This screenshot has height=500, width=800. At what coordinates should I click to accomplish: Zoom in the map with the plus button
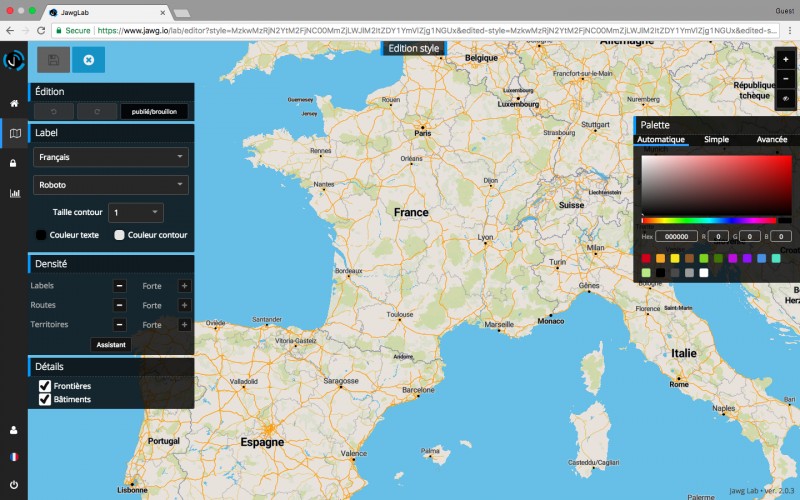[x=786, y=59]
